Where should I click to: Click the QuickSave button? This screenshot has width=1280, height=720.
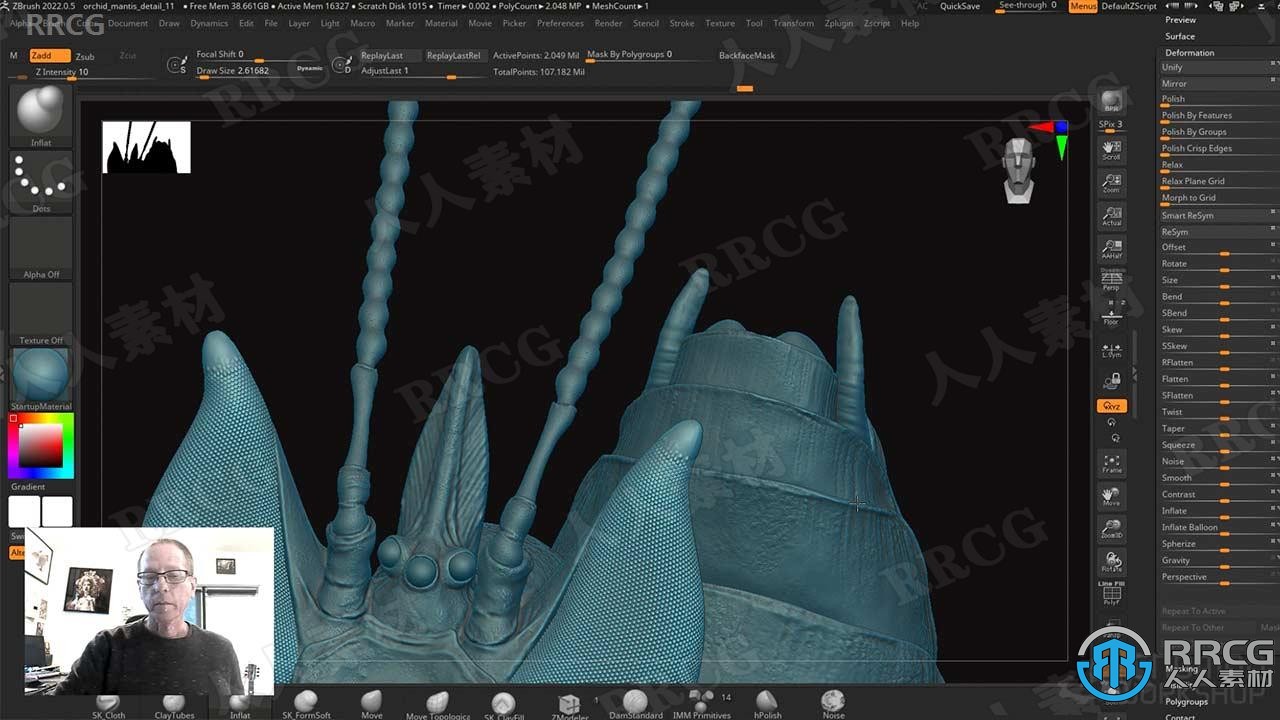(960, 6)
